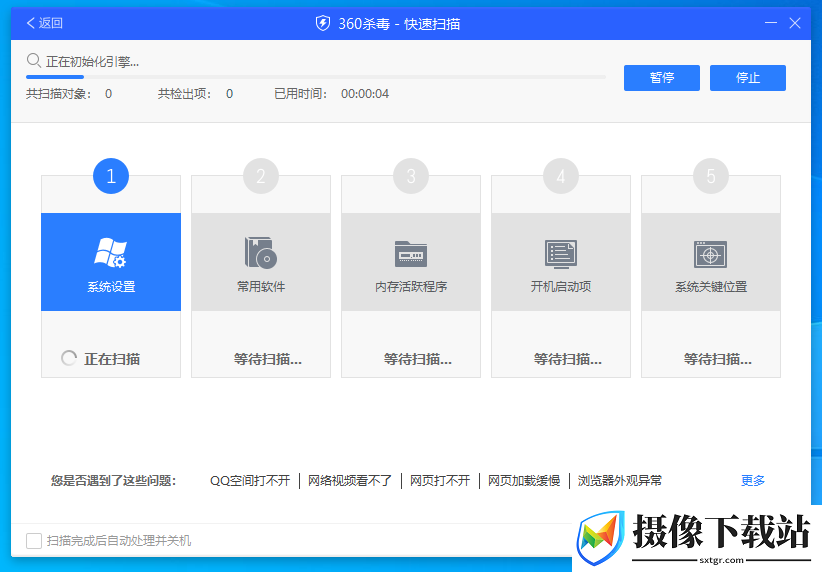The image size is (822, 572).
Task: Click the elapsed time 00:00:04
Action: tap(365, 94)
